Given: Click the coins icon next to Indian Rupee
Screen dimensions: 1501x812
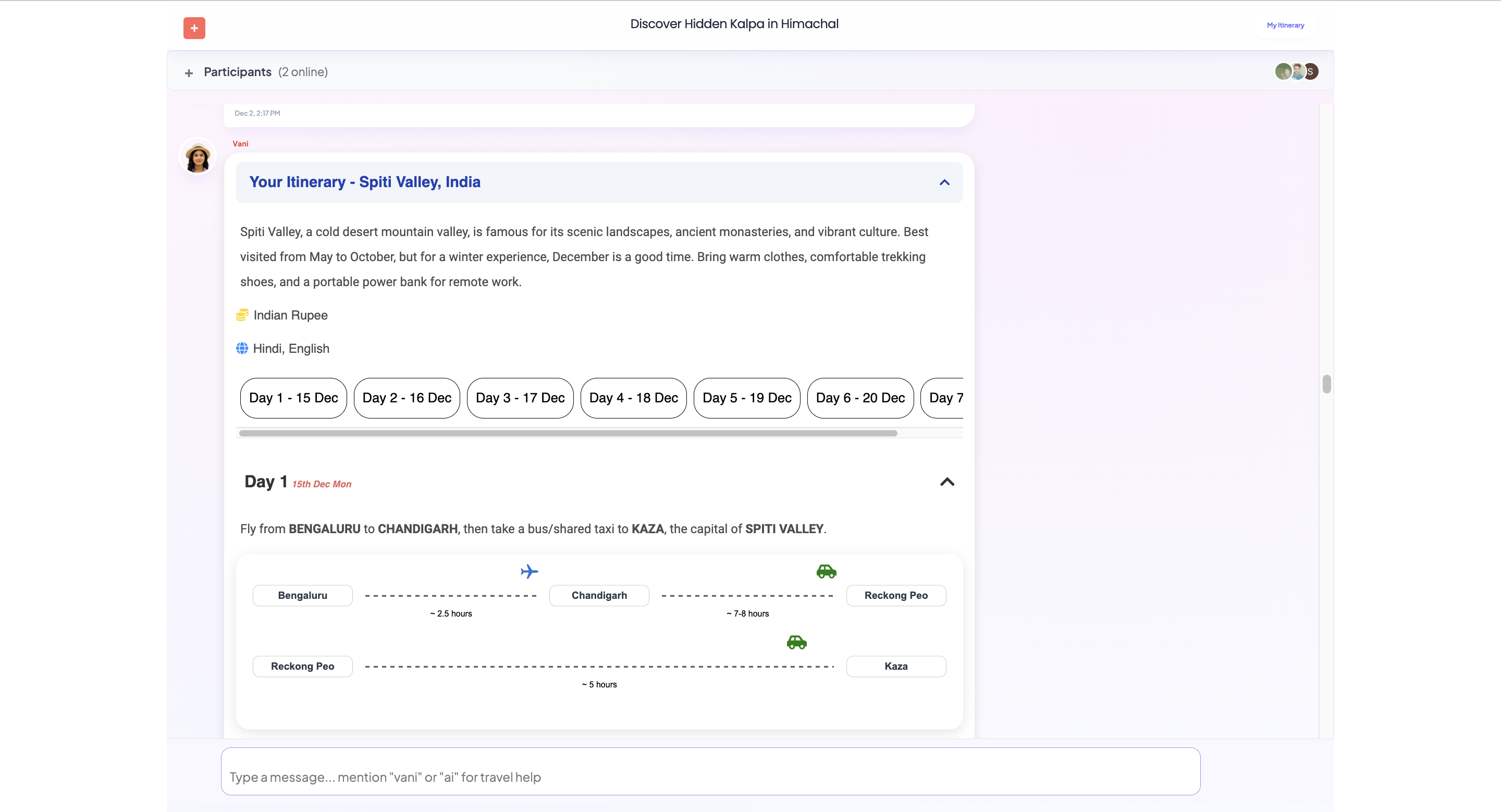Looking at the screenshot, I should pos(242,315).
